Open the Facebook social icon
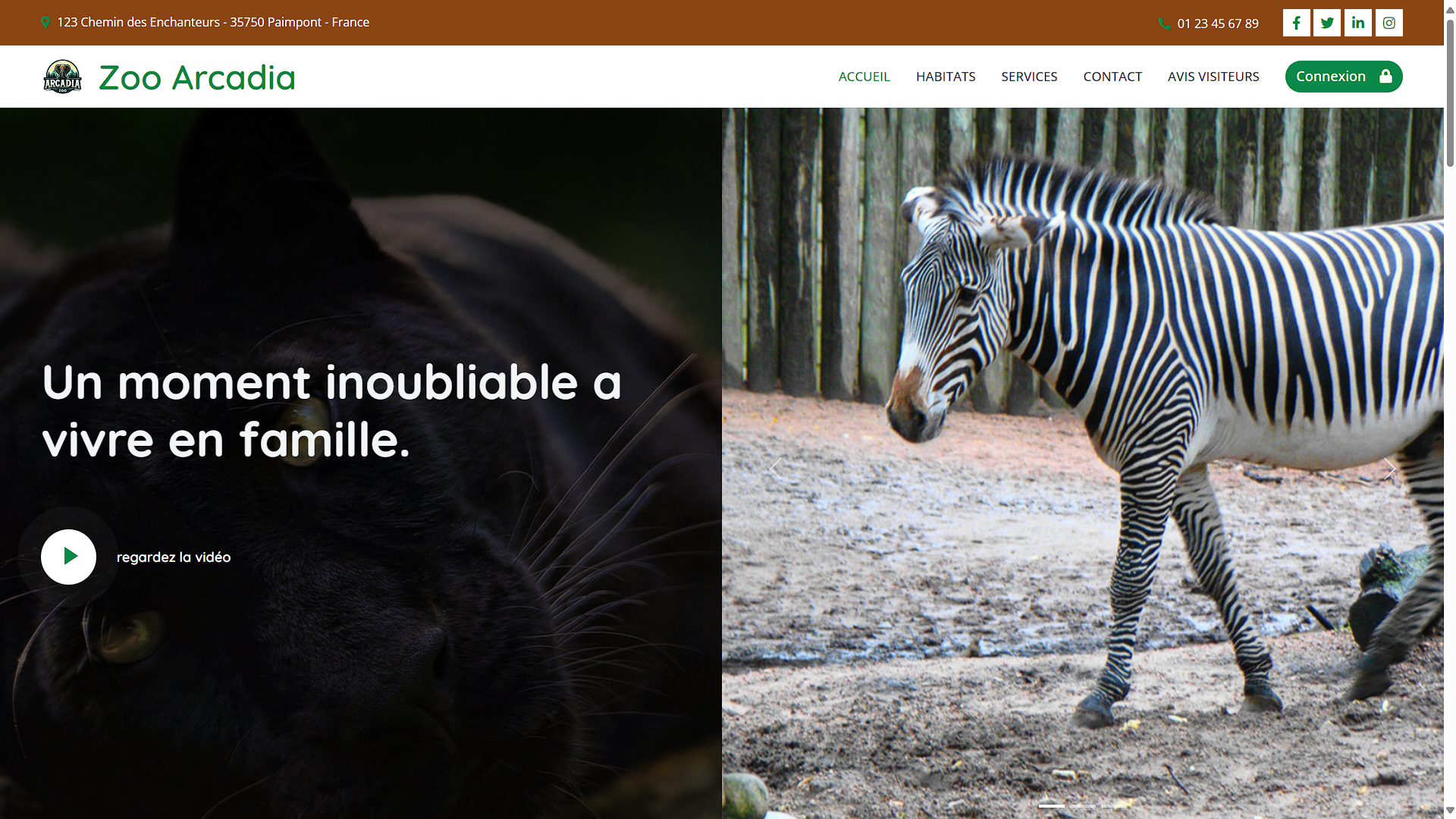 click(x=1296, y=23)
